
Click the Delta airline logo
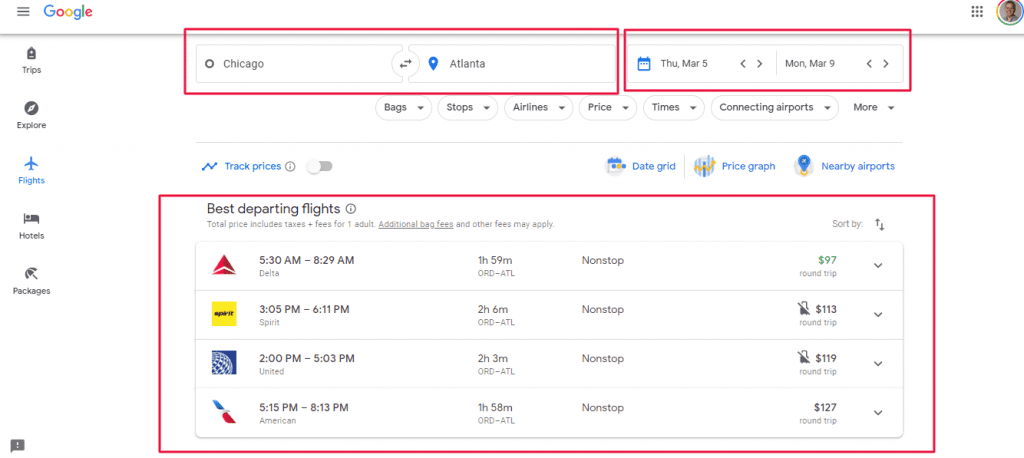click(224, 265)
